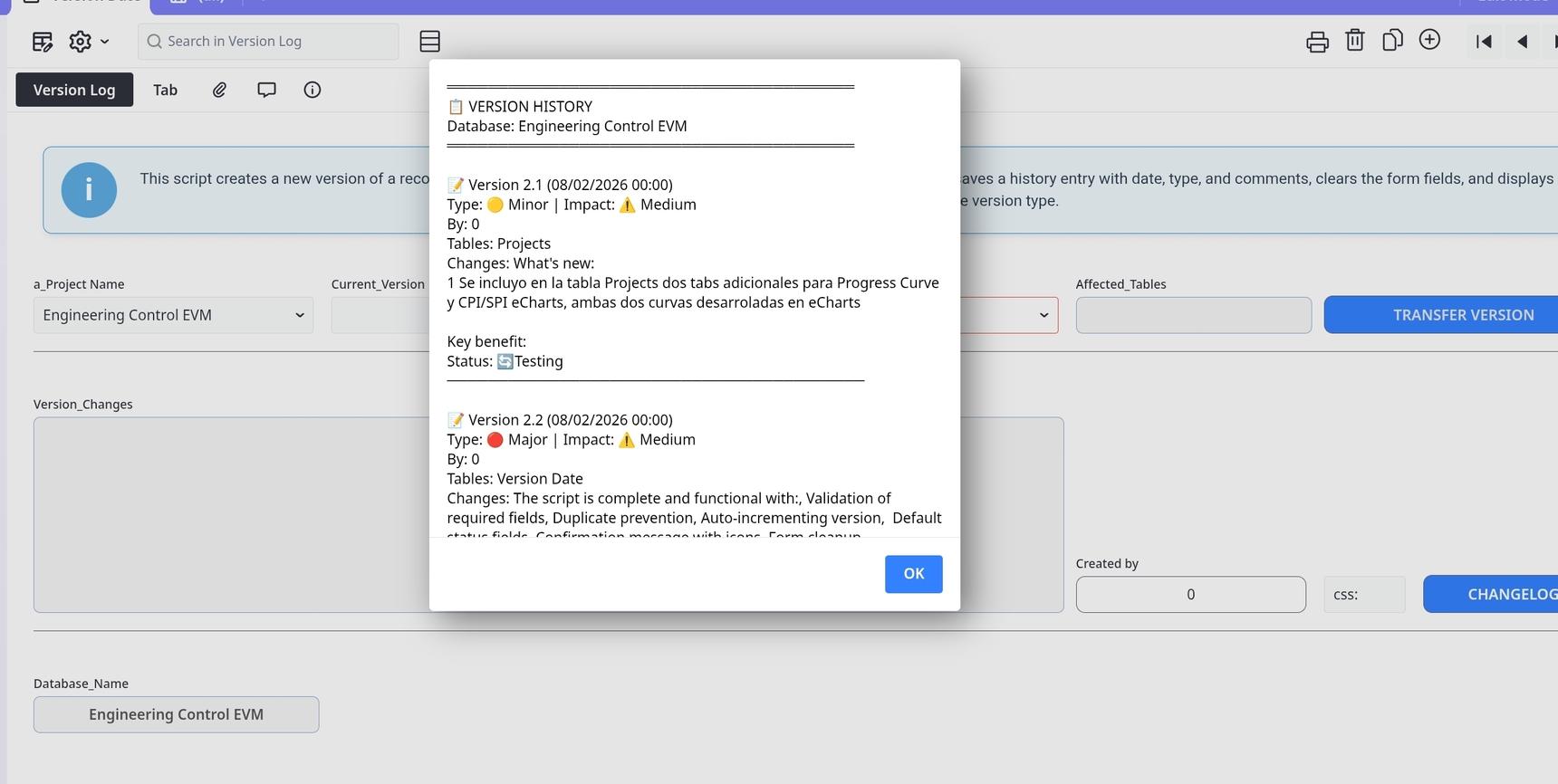Click the Database_Name label

click(x=81, y=684)
